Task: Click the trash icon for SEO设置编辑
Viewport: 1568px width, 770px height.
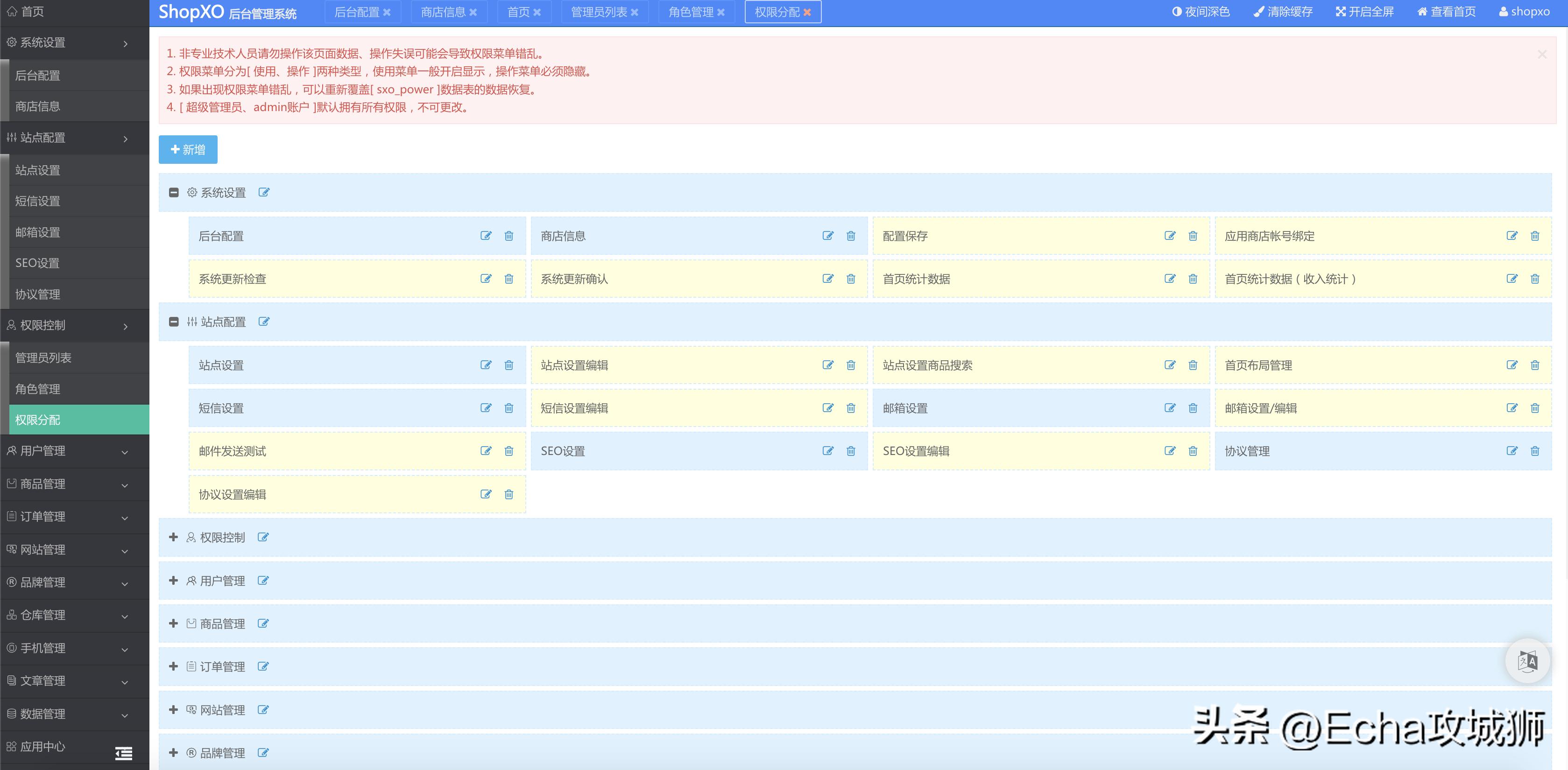Action: (1193, 451)
